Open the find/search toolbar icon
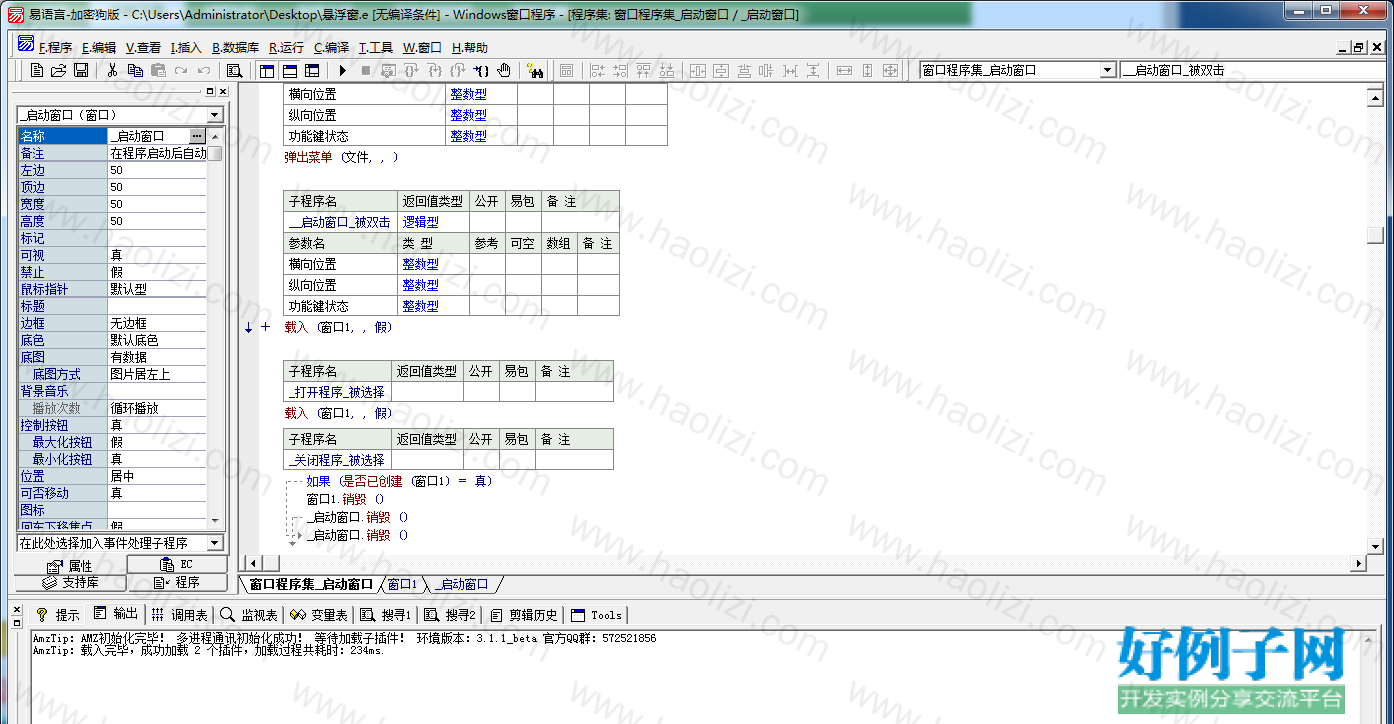This screenshot has height=724, width=1394. (235, 70)
